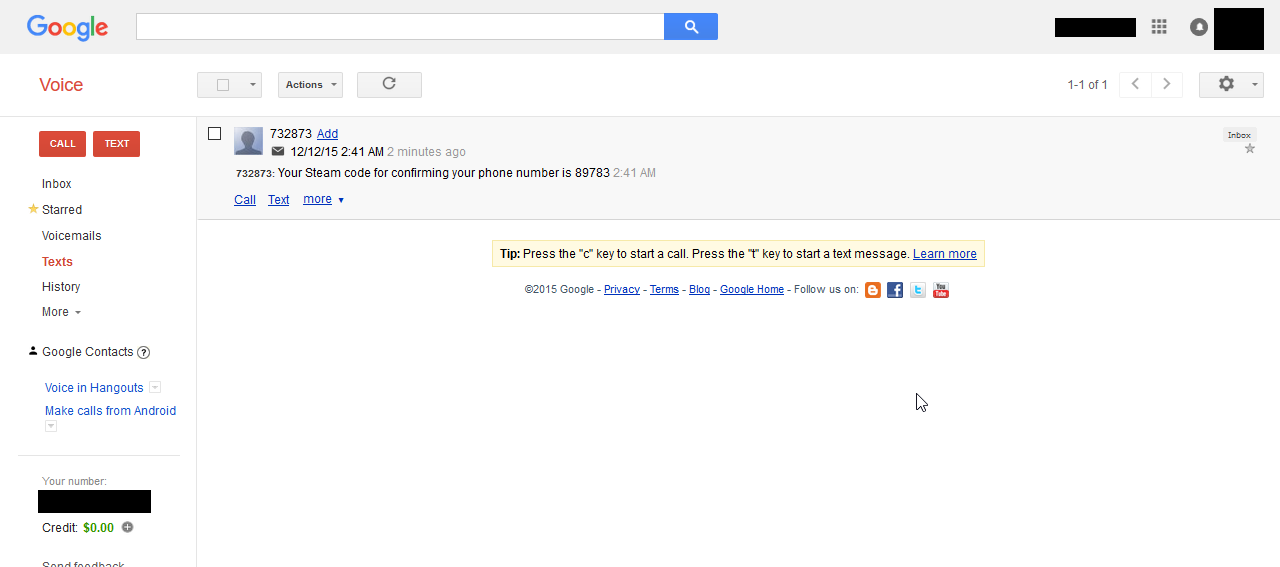Open the Google notifications bell
Screen dimensions: 1280x567
tap(1198, 27)
